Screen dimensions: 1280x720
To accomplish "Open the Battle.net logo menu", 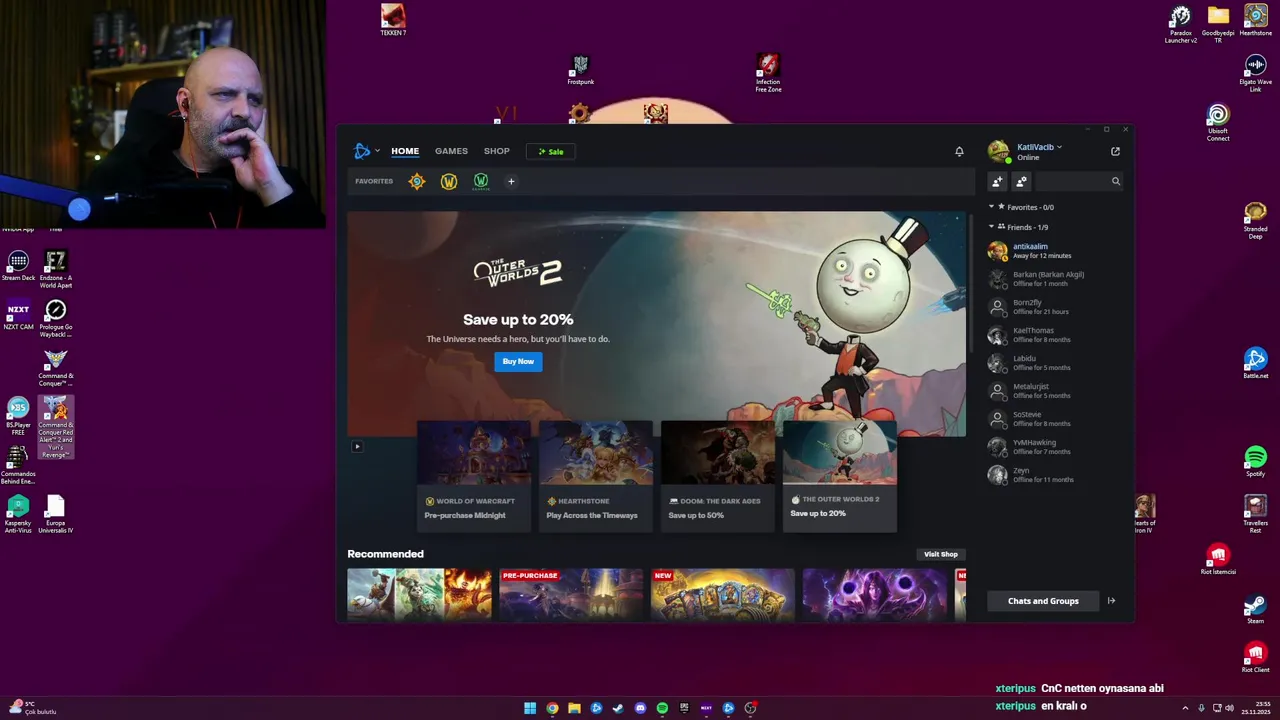I will (366, 151).
